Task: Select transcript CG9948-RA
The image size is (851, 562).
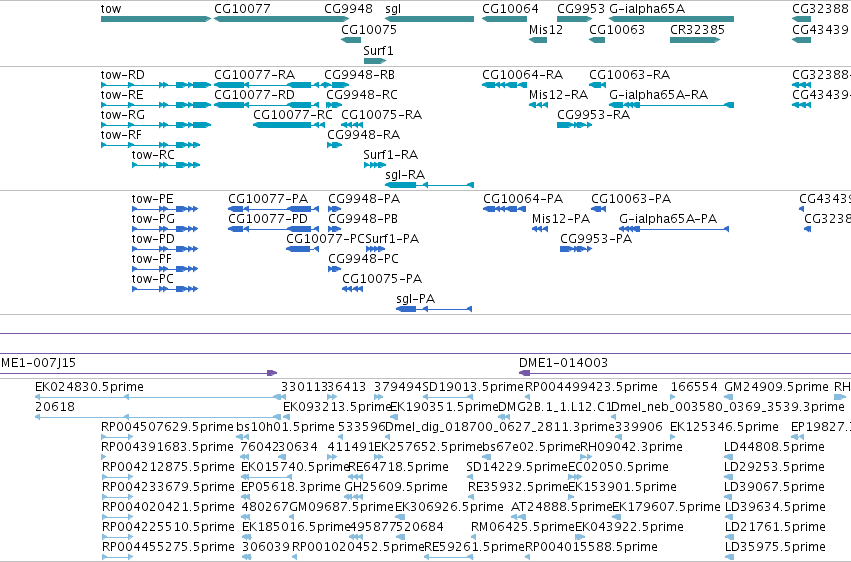Action: click(334, 145)
